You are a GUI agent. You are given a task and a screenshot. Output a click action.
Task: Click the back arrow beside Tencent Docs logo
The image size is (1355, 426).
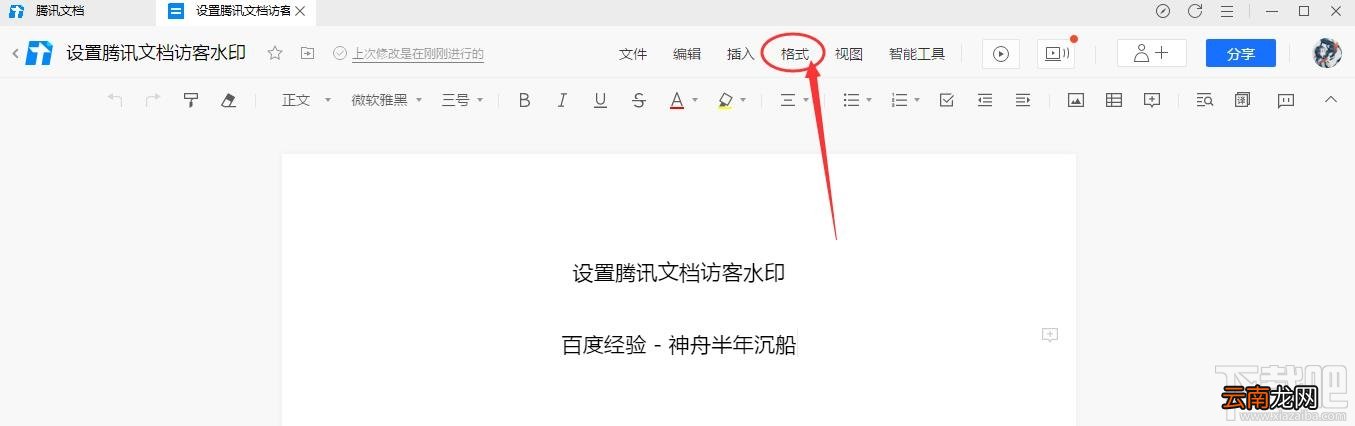pos(14,54)
